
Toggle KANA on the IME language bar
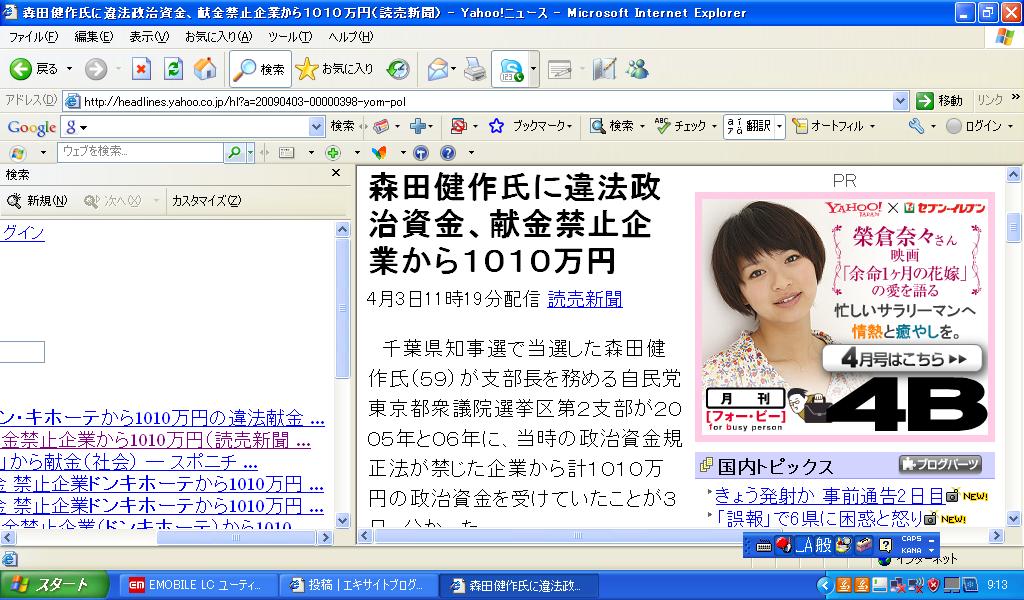(x=911, y=550)
